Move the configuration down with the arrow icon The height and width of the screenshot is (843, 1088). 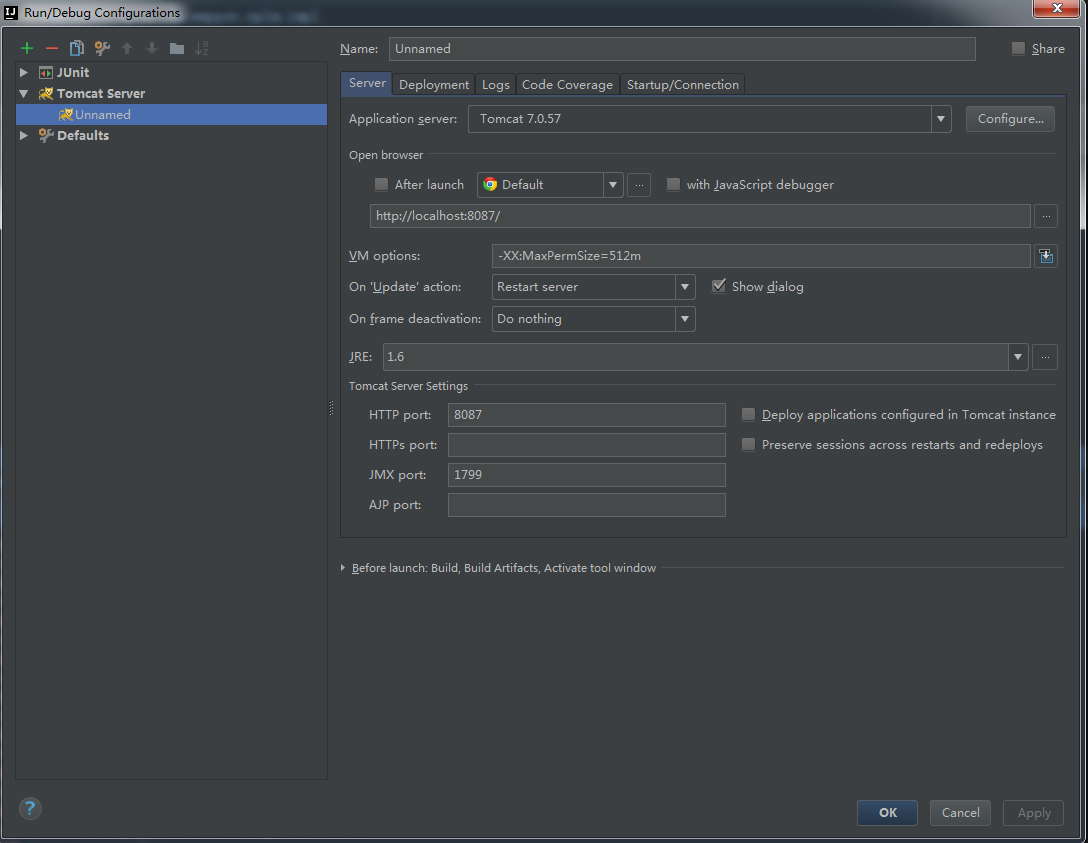coord(151,48)
